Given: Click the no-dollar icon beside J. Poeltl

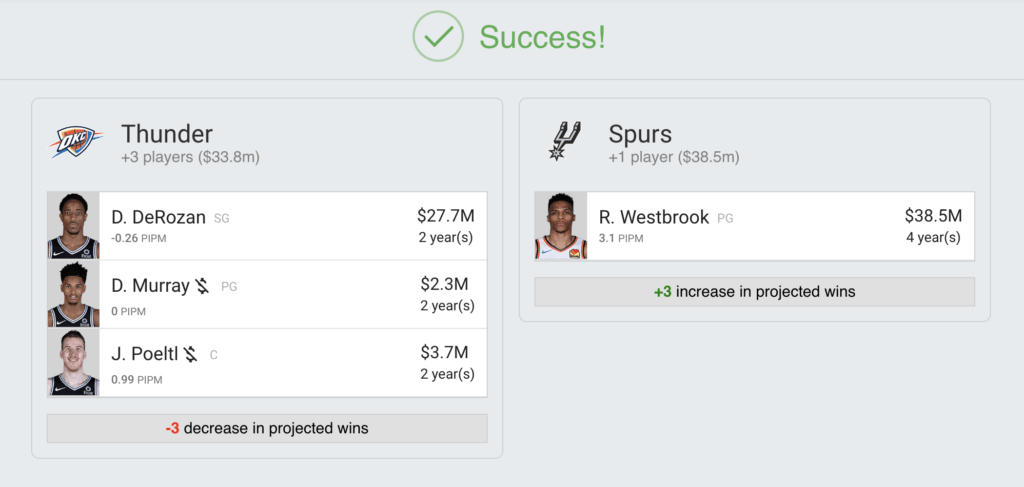Looking at the screenshot, I should 190,354.
